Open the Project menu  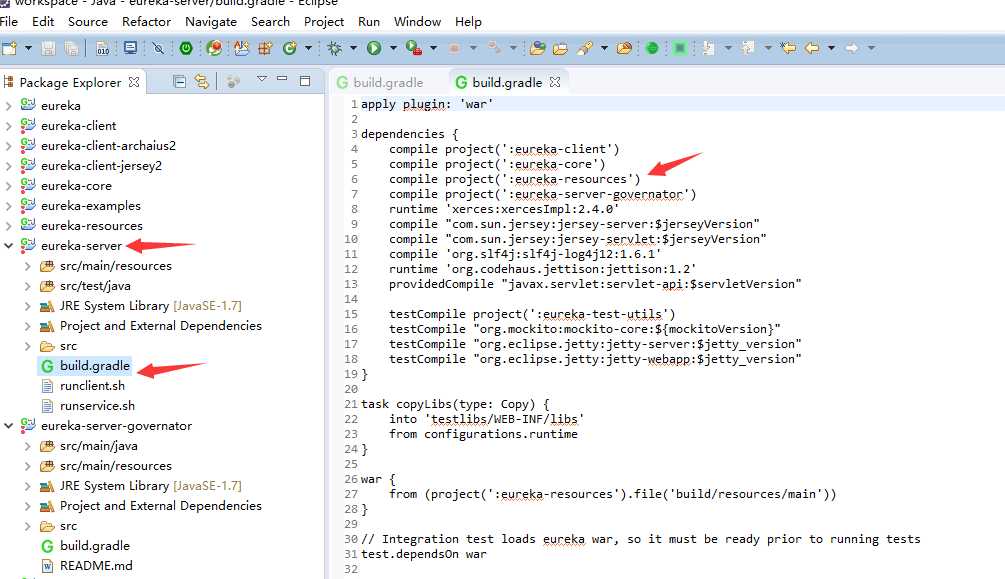click(x=324, y=22)
